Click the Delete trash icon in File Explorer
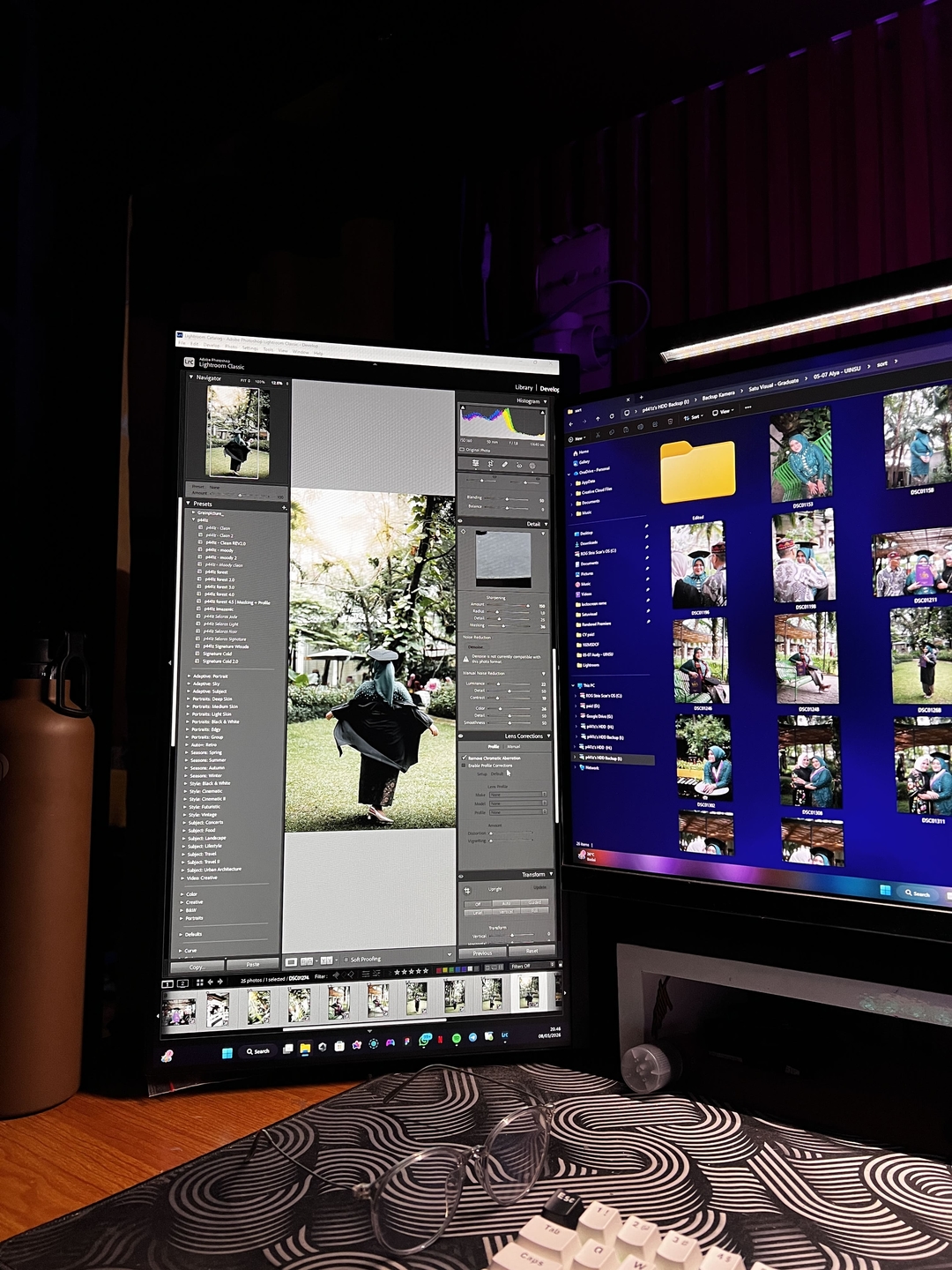This screenshot has width=952, height=1270. point(670,422)
